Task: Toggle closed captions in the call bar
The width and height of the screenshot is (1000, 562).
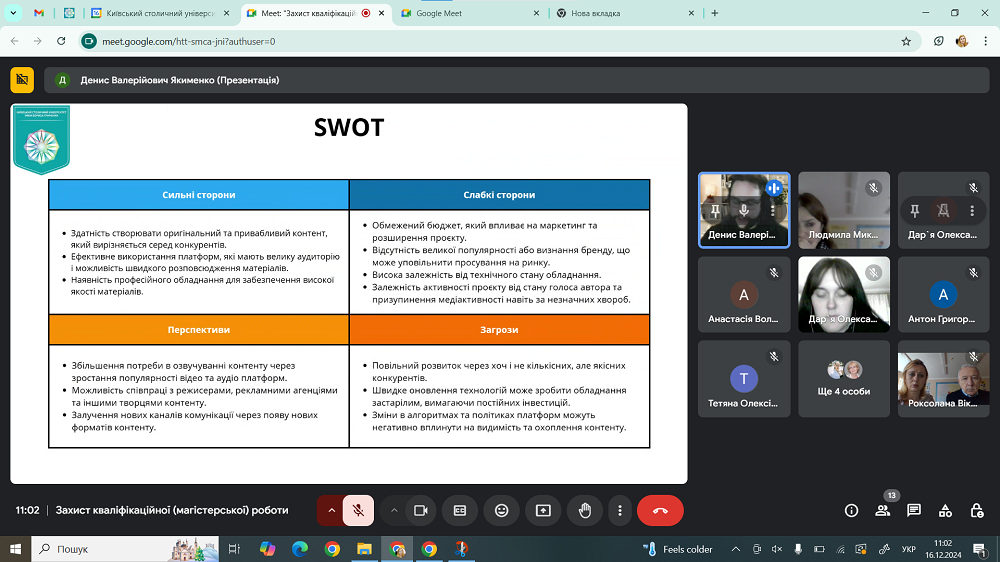Action: (x=460, y=510)
